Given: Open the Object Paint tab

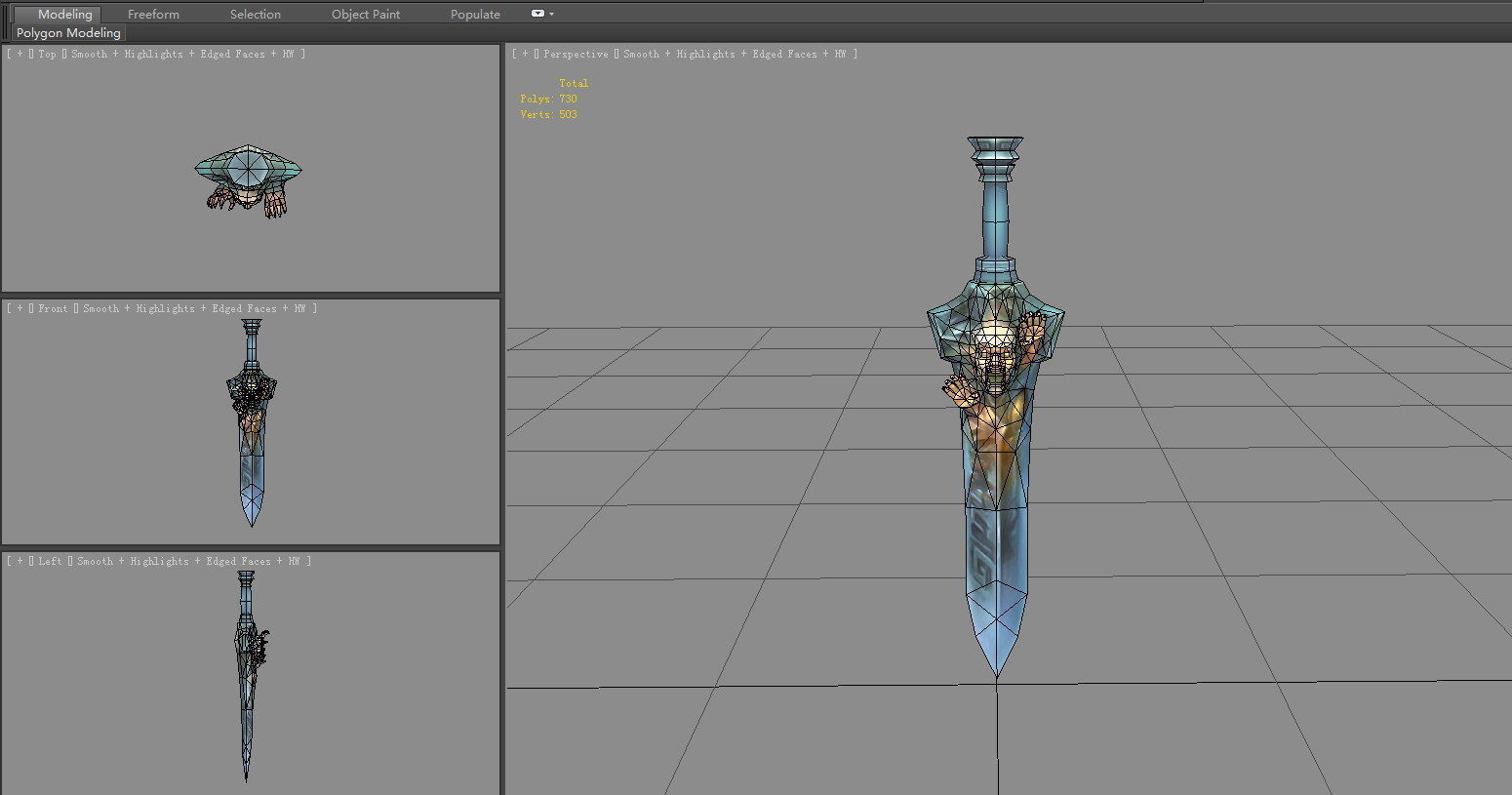Looking at the screenshot, I should click(366, 14).
